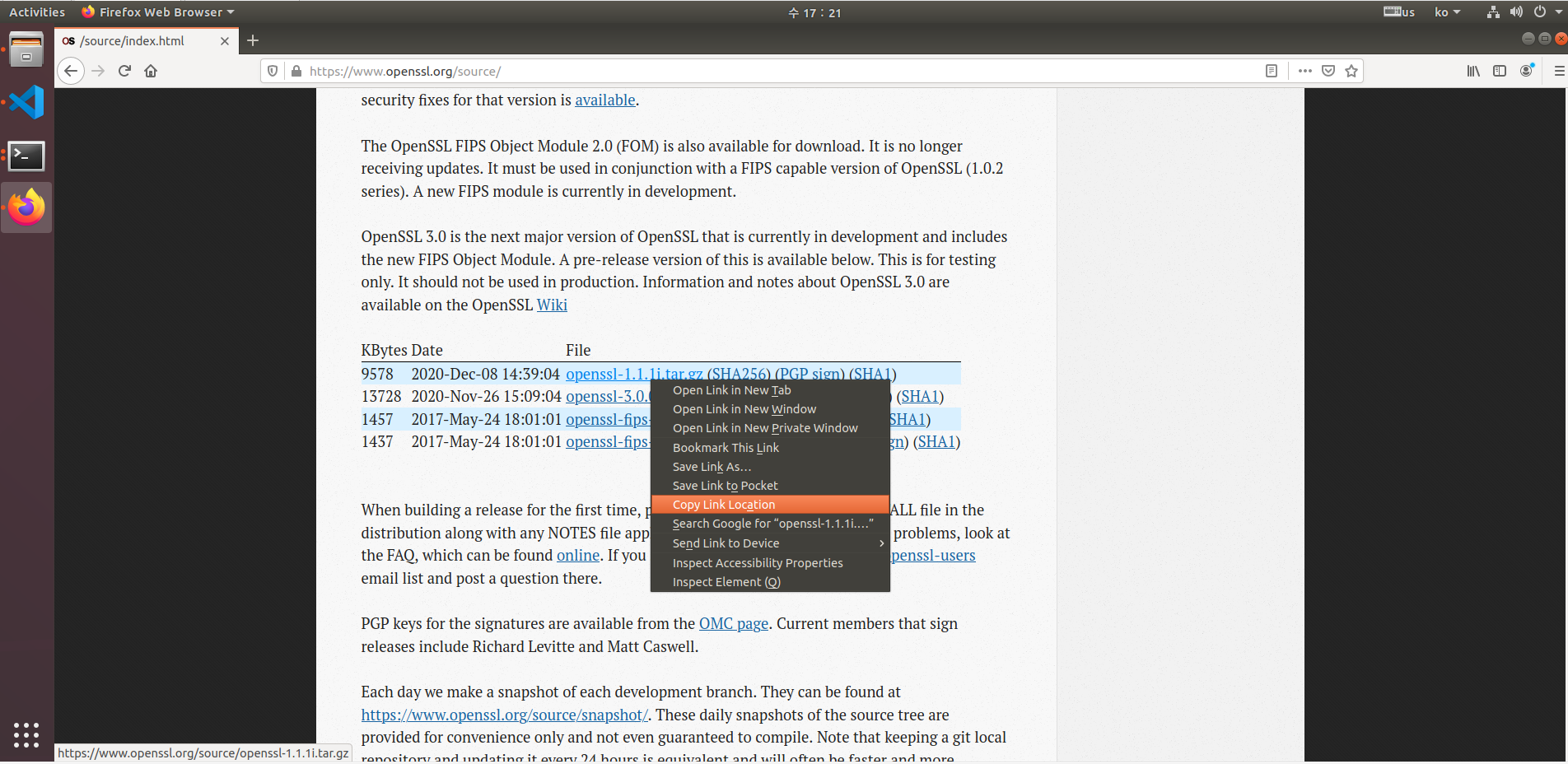Image resolution: width=1568 pixels, height=764 pixels.
Task: Open the Library history and bookmarks
Action: click(x=1473, y=71)
